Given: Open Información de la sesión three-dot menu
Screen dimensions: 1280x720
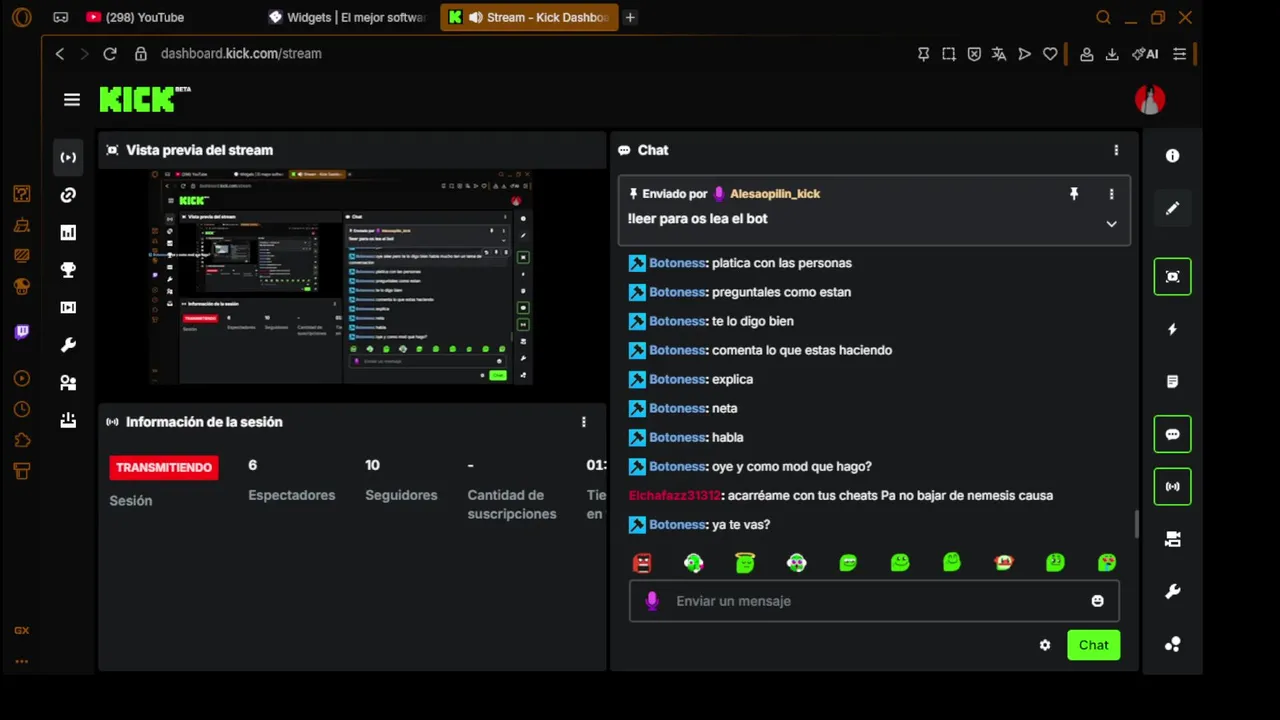Looking at the screenshot, I should click(x=584, y=422).
